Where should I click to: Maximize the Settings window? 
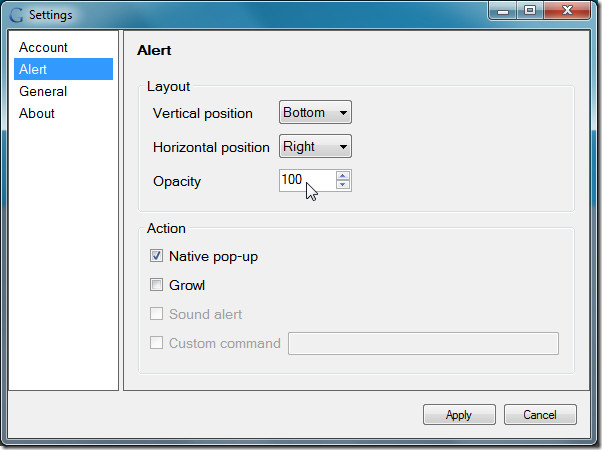coord(530,11)
